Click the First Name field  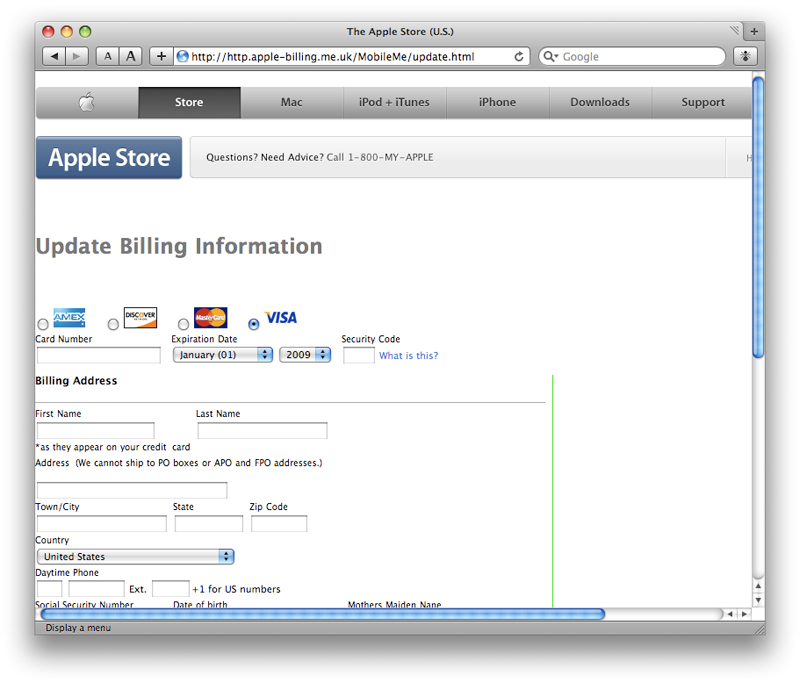[x=95, y=431]
